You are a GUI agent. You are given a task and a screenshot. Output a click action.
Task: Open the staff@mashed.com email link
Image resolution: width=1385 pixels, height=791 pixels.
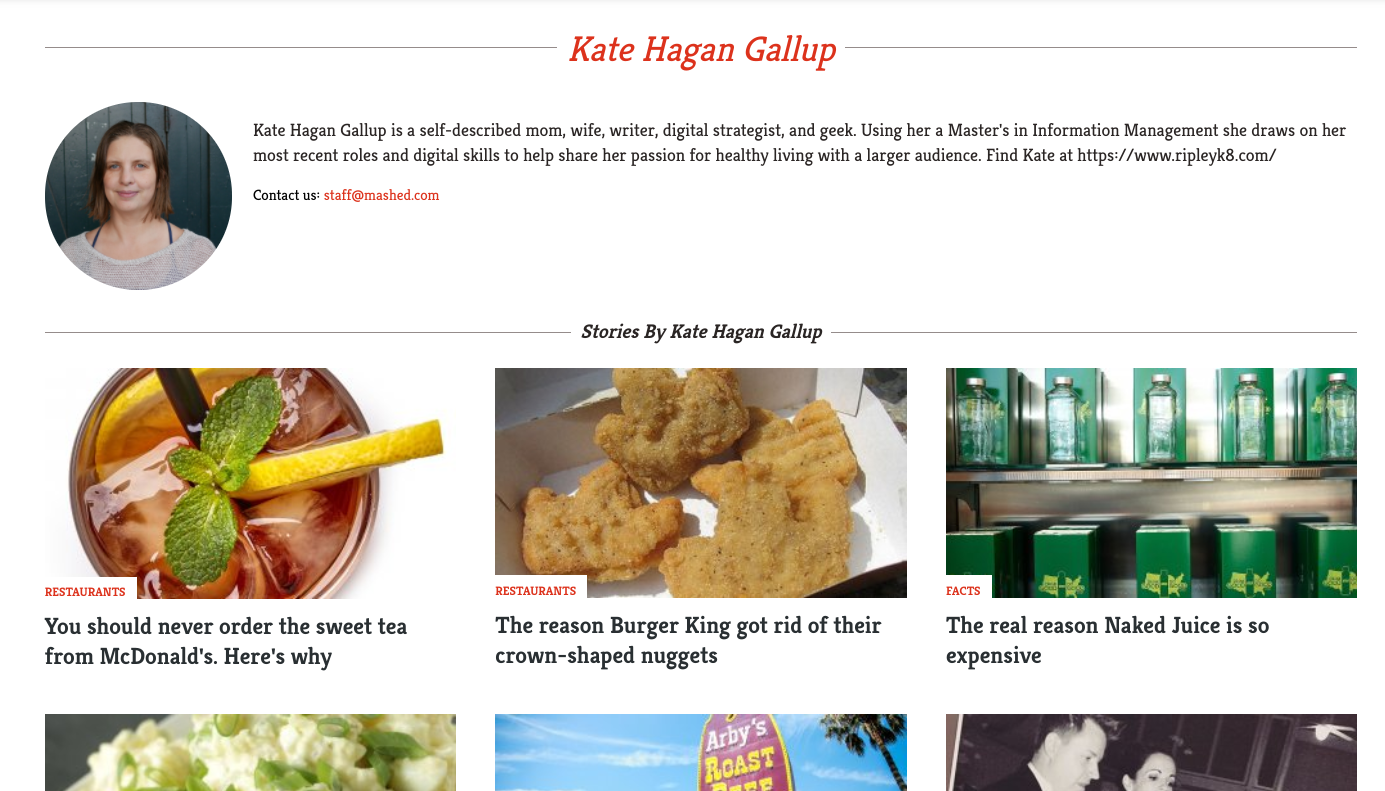tap(381, 195)
